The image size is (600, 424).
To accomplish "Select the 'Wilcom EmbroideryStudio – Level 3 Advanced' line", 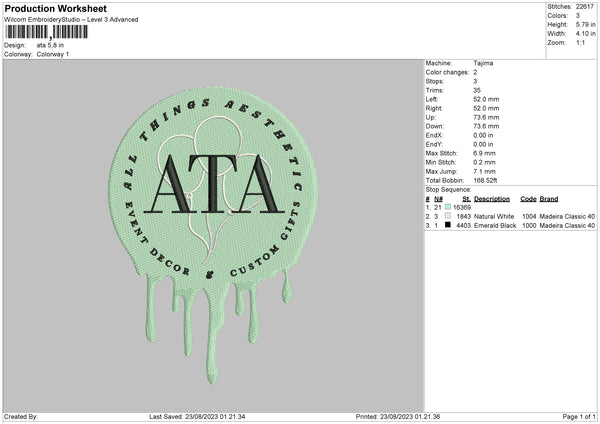I will tap(71, 20).
